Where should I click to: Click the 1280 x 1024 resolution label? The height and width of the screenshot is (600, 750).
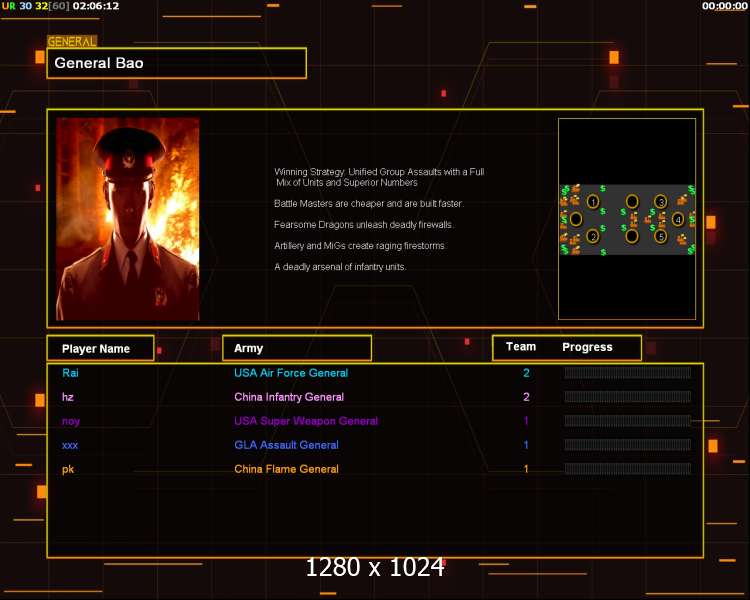click(x=375, y=567)
